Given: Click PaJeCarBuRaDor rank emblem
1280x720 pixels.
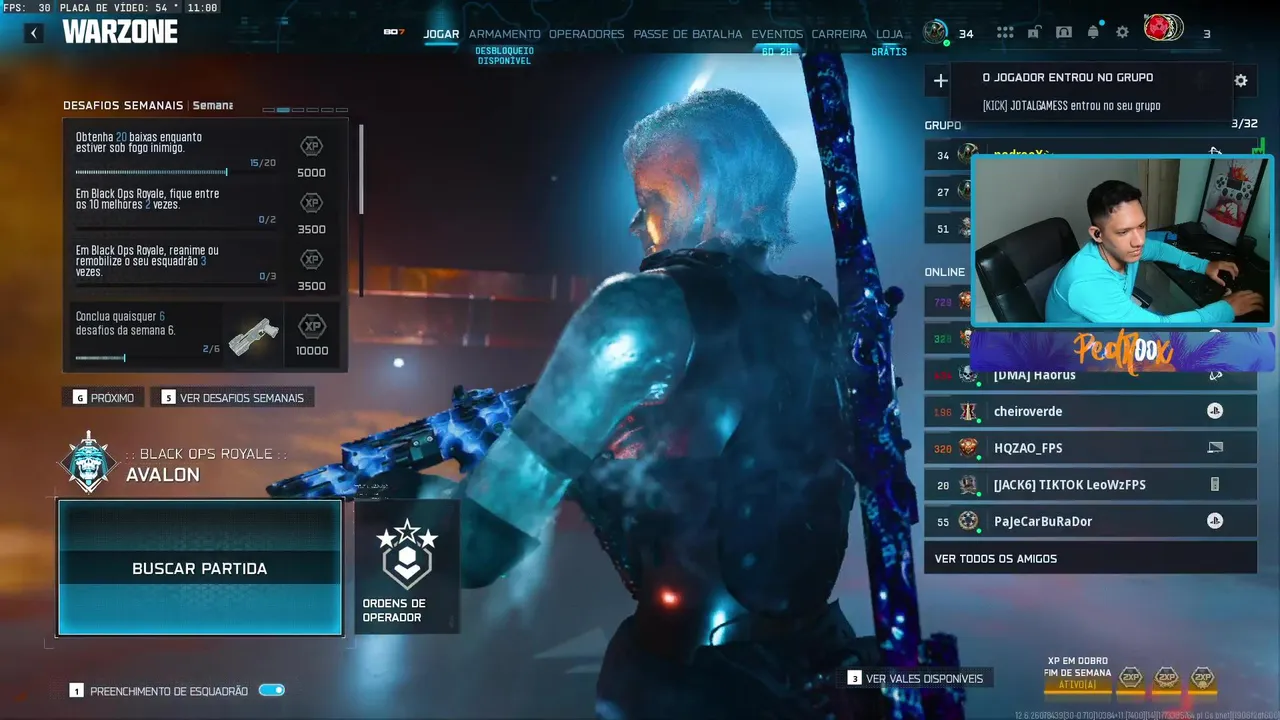Looking at the screenshot, I should coord(967,521).
